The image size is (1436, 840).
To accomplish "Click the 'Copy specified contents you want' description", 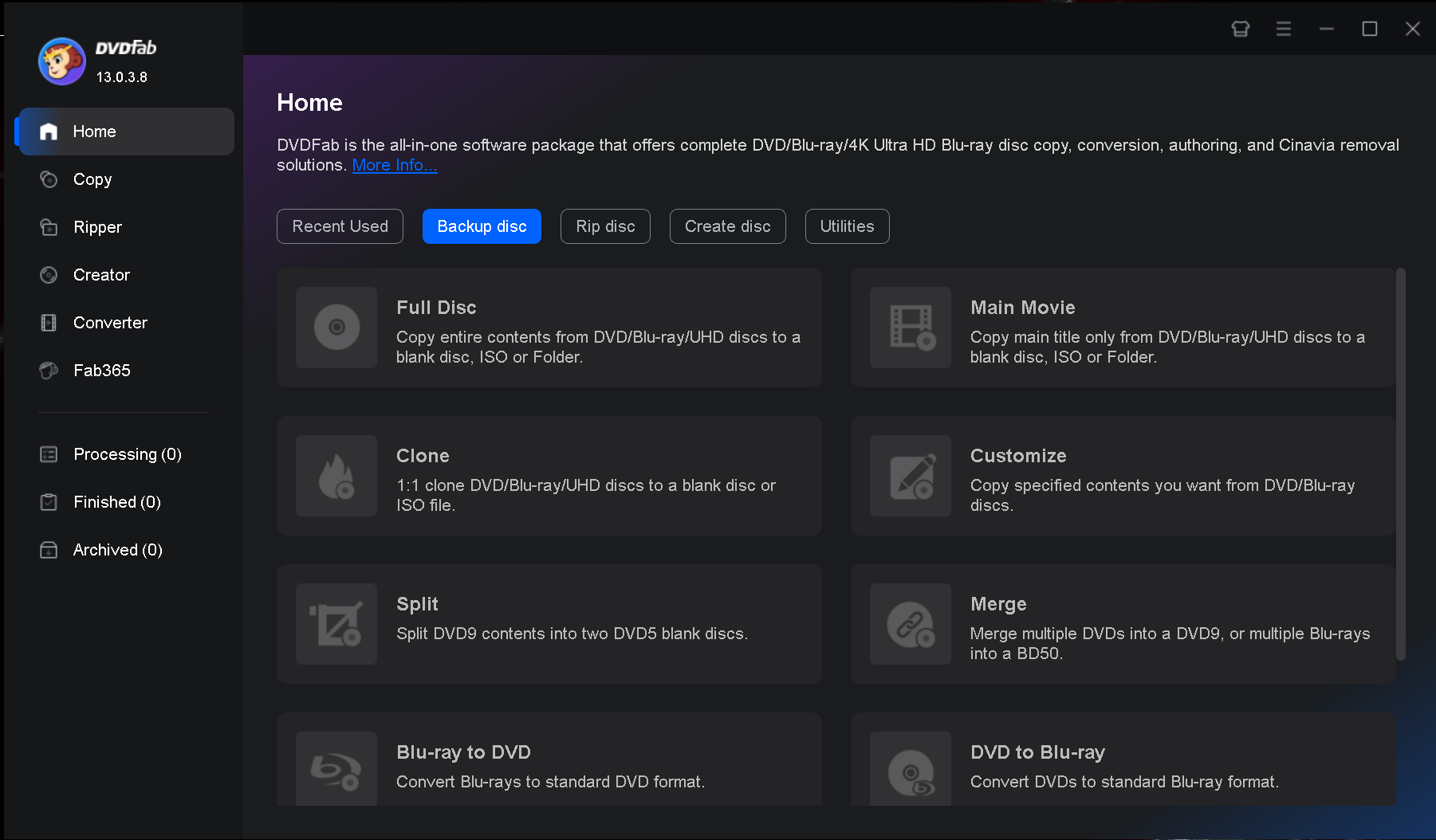I will [1163, 495].
